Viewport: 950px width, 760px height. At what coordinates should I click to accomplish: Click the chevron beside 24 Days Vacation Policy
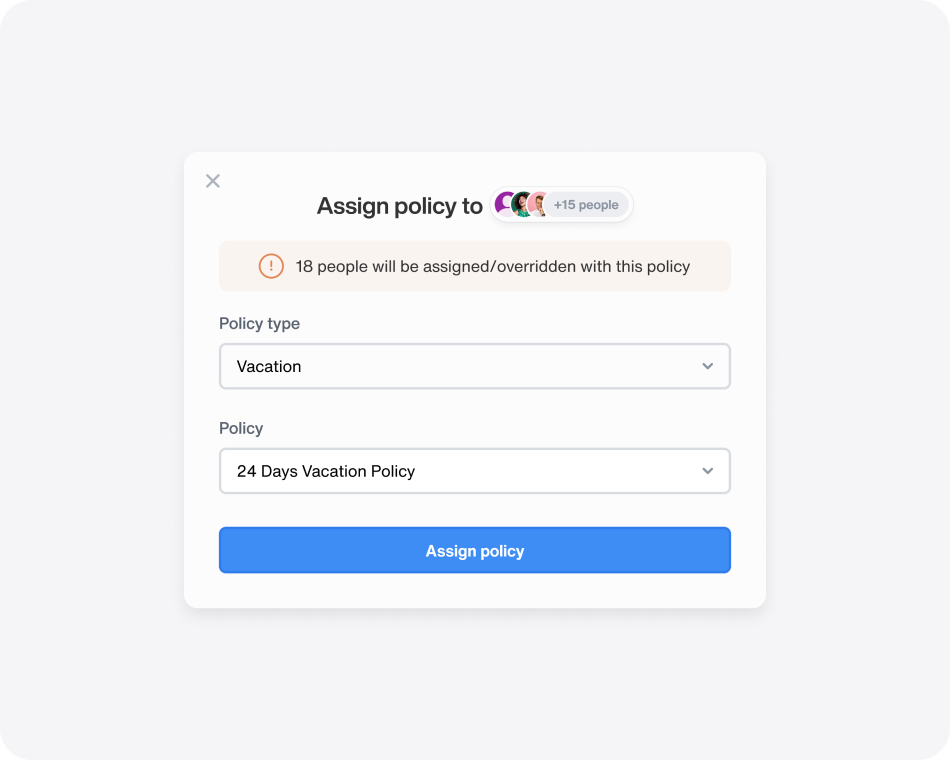(707, 471)
